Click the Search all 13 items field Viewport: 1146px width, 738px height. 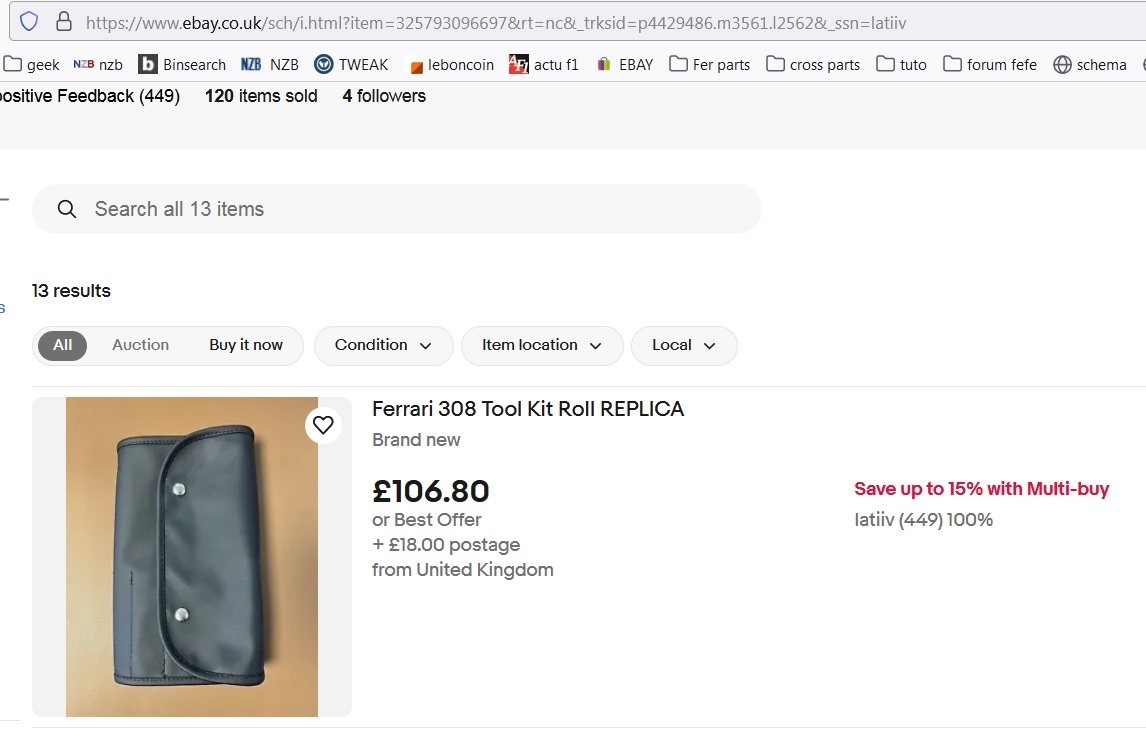pyautogui.click(x=400, y=209)
